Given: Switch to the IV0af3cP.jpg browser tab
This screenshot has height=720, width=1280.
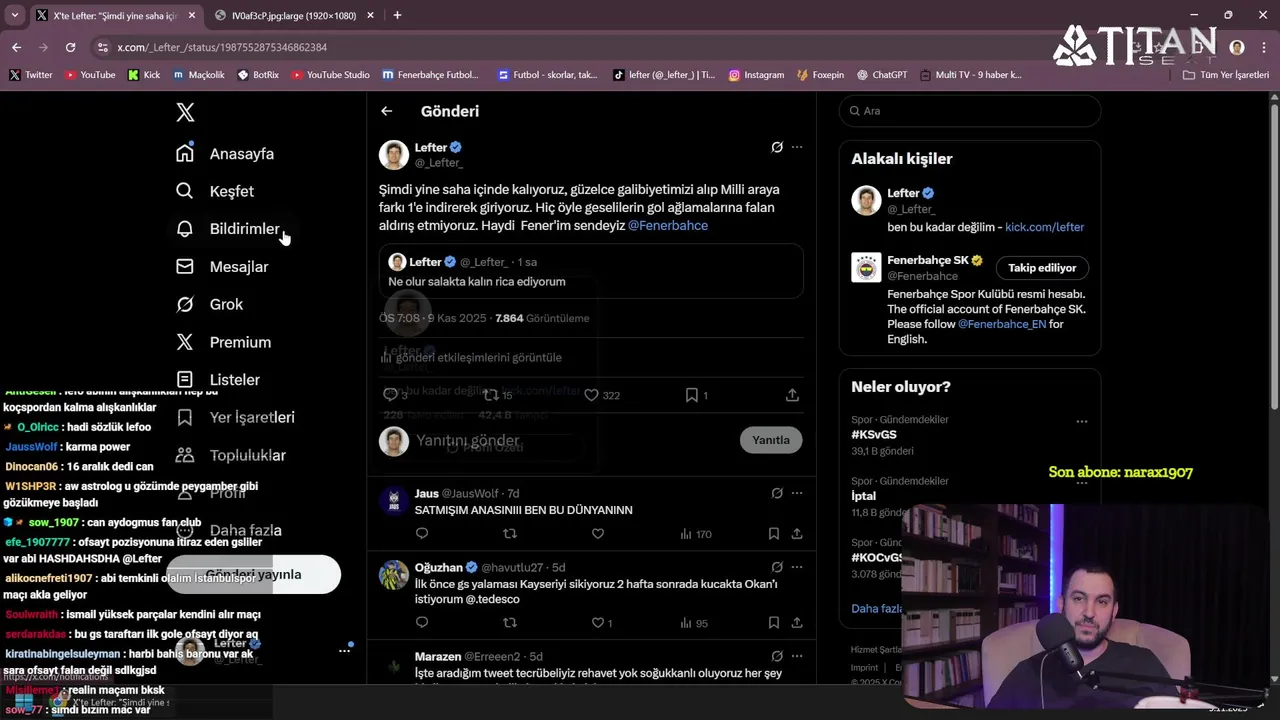Looking at the screenshot, I should click(x=294, y=15).
